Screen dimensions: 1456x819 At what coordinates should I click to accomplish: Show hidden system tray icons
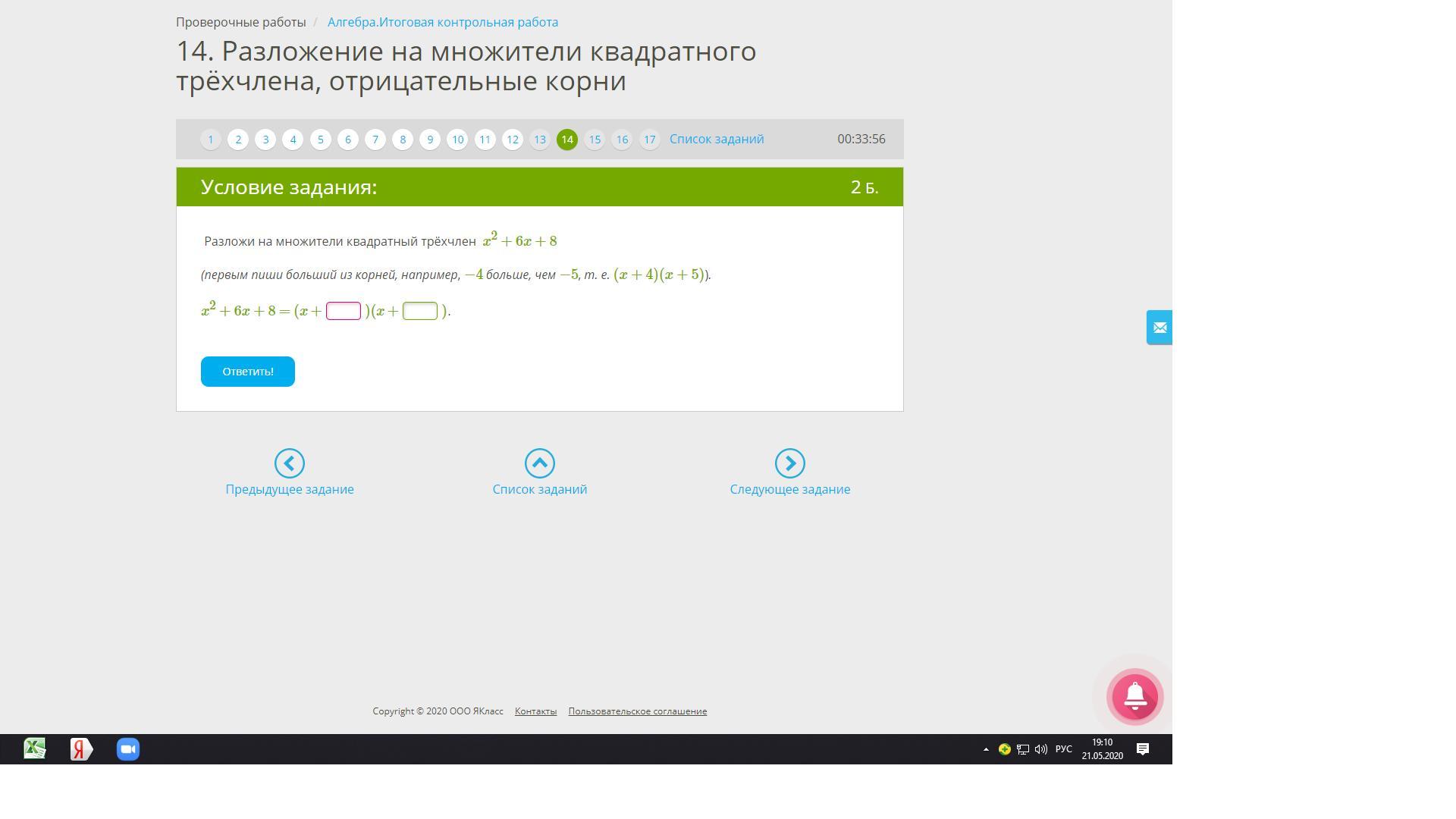(x=986, y=749)
